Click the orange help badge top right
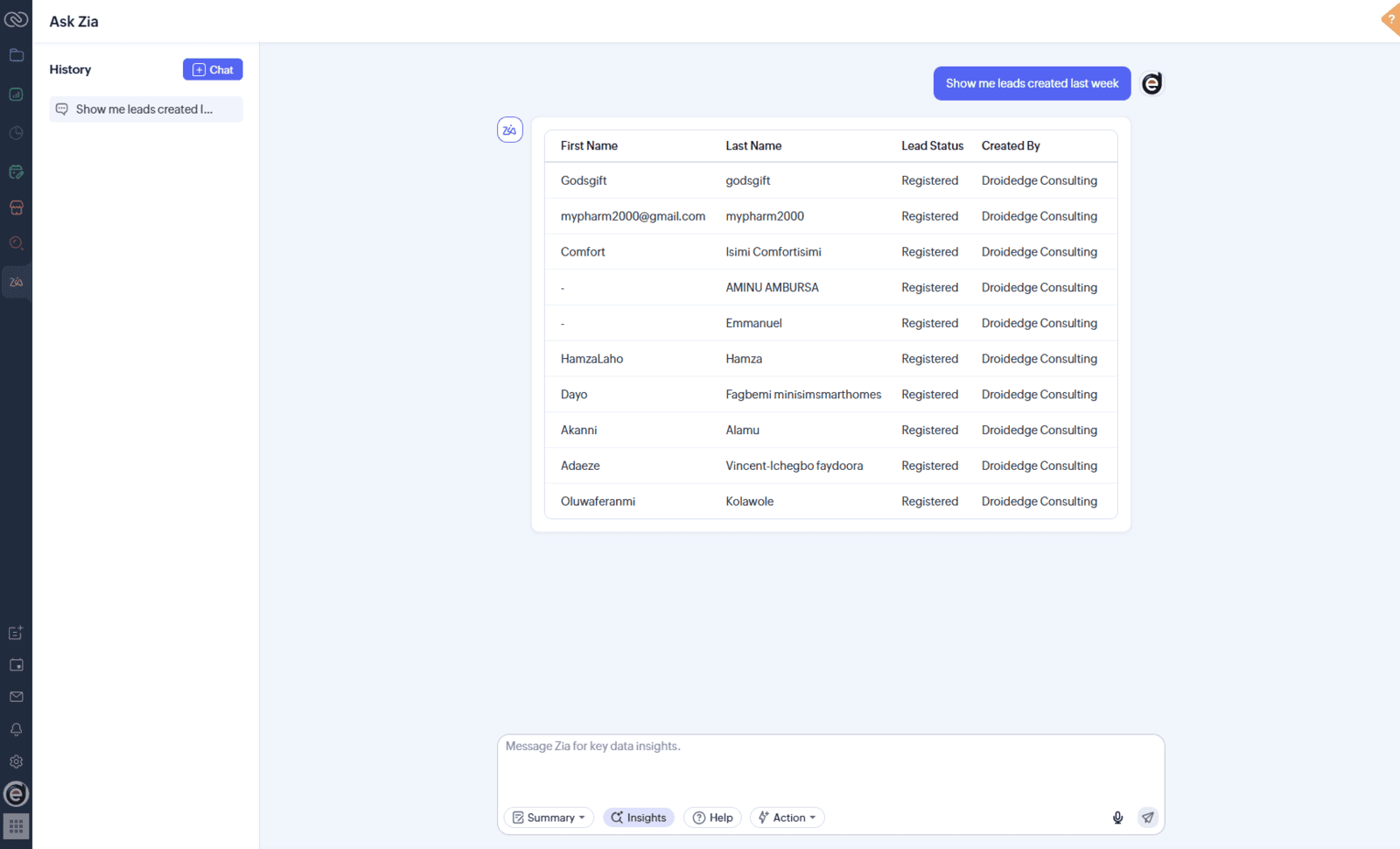This screenshot has width=1400, height=849. pyautogui.click(x=1390, y=19)
